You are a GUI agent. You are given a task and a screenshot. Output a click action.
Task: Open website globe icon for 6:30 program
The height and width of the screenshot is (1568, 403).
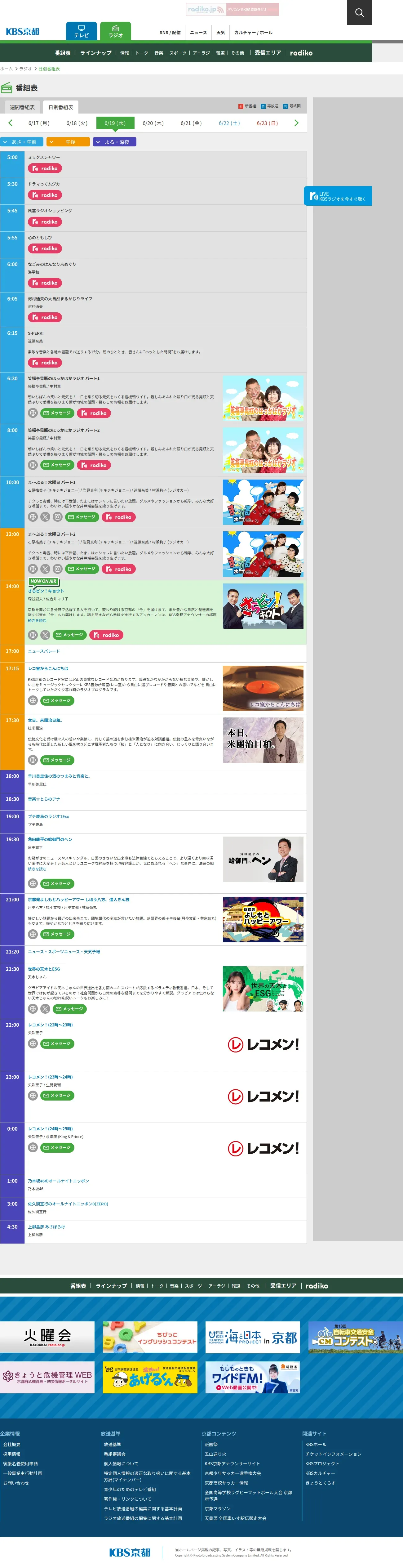(x=33, y=413)
